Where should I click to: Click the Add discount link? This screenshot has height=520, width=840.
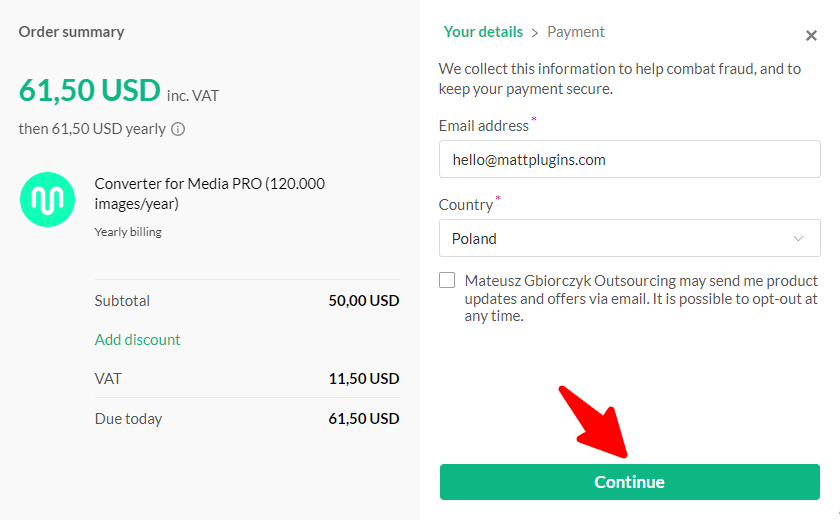[138, 340]
